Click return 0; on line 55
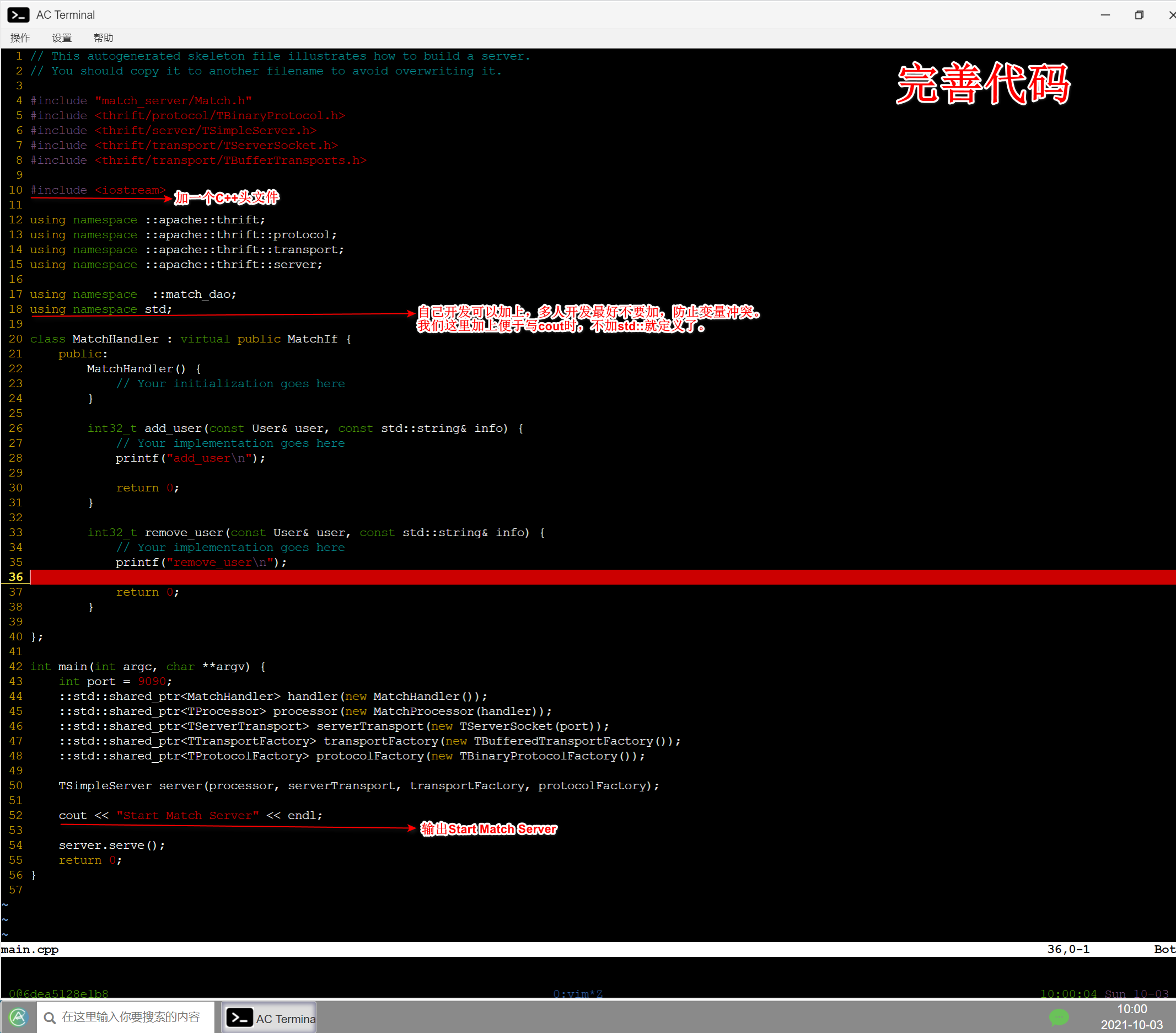The width and height of the screenshot is (1176, 1033). pyautogui.click(x=90, y=861)
